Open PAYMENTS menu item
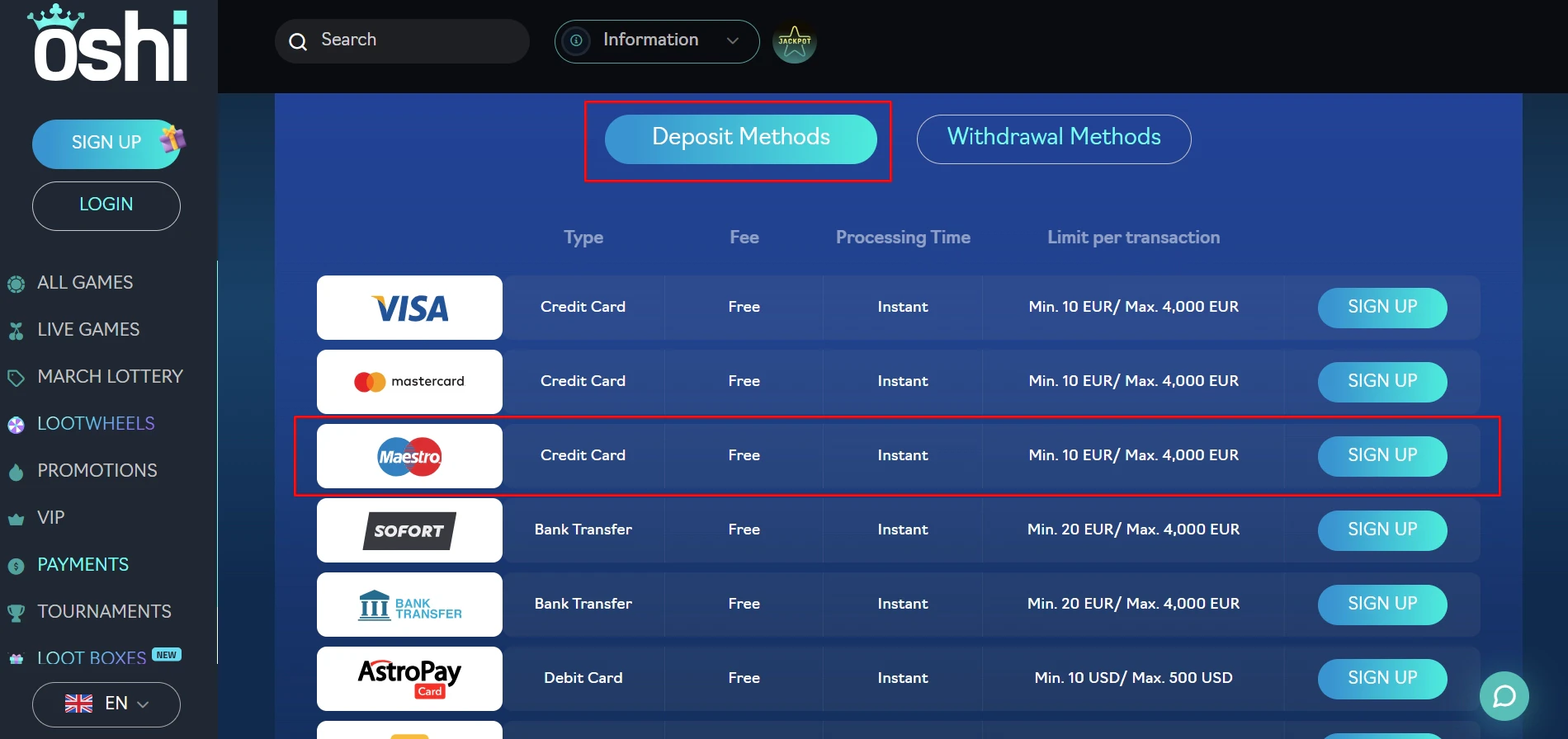The image size is (1568, 739). pyautogui.click(x=83, y=565)
